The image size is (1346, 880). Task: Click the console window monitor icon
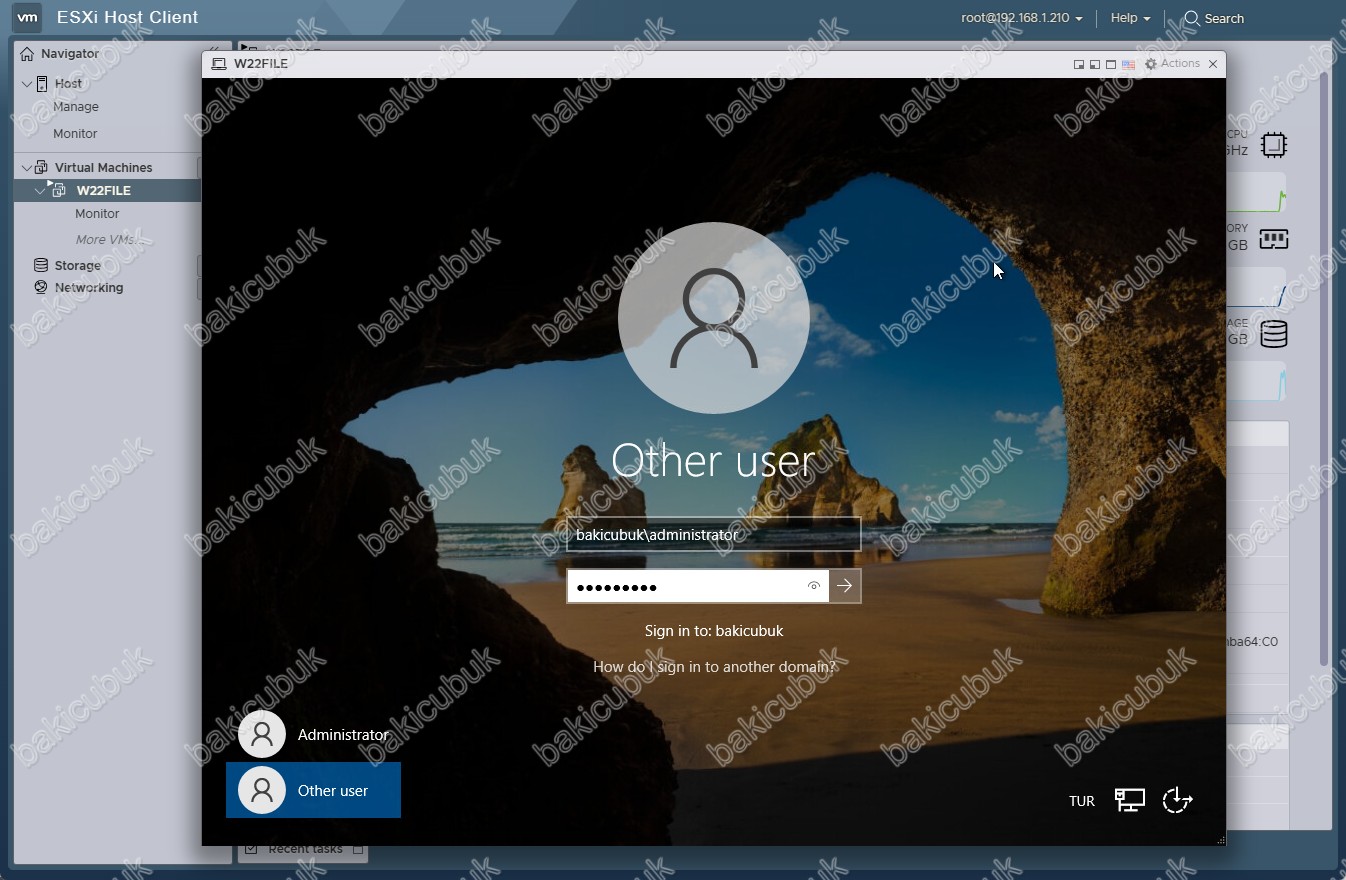[219, 64]
